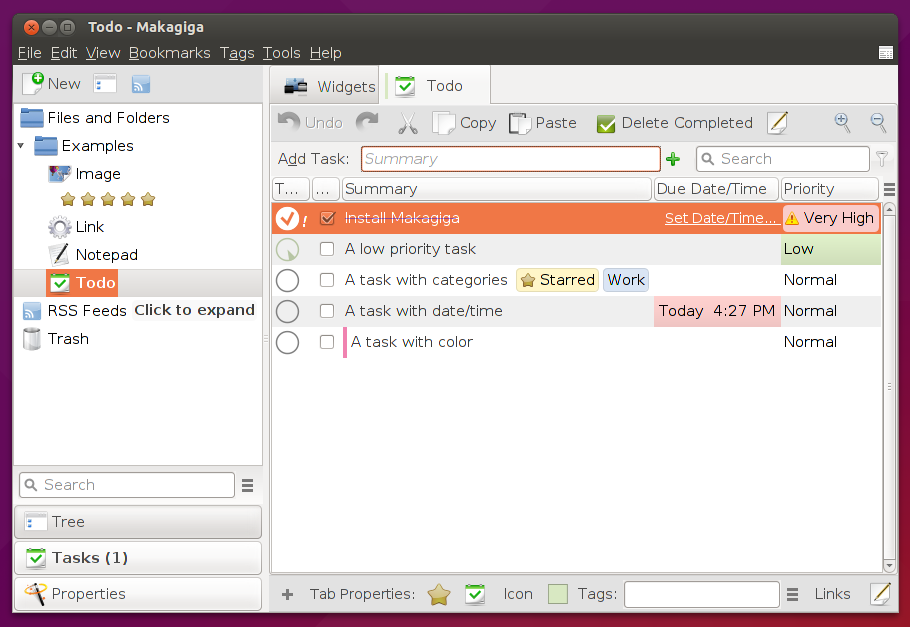
Task: Click the task list scrollbar down arrow
Action: [889, 565]
